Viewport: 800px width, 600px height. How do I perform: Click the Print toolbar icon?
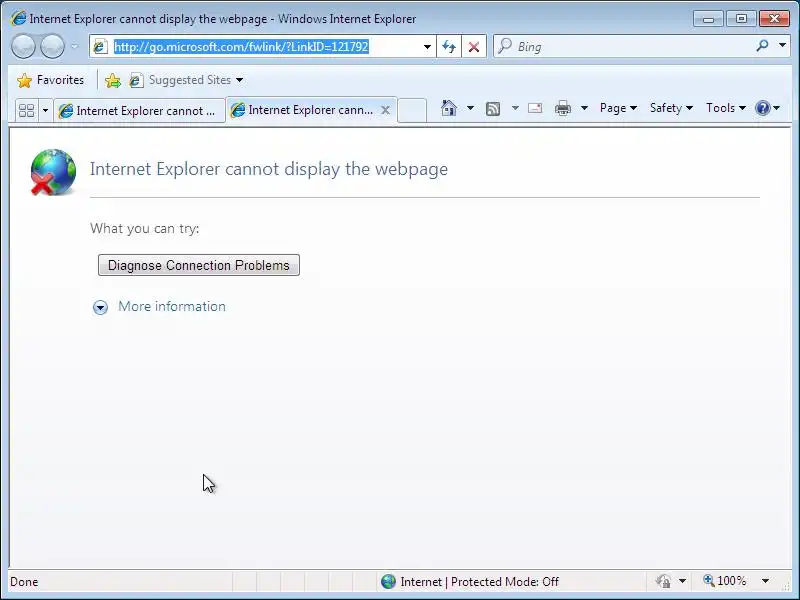[563, 108]
